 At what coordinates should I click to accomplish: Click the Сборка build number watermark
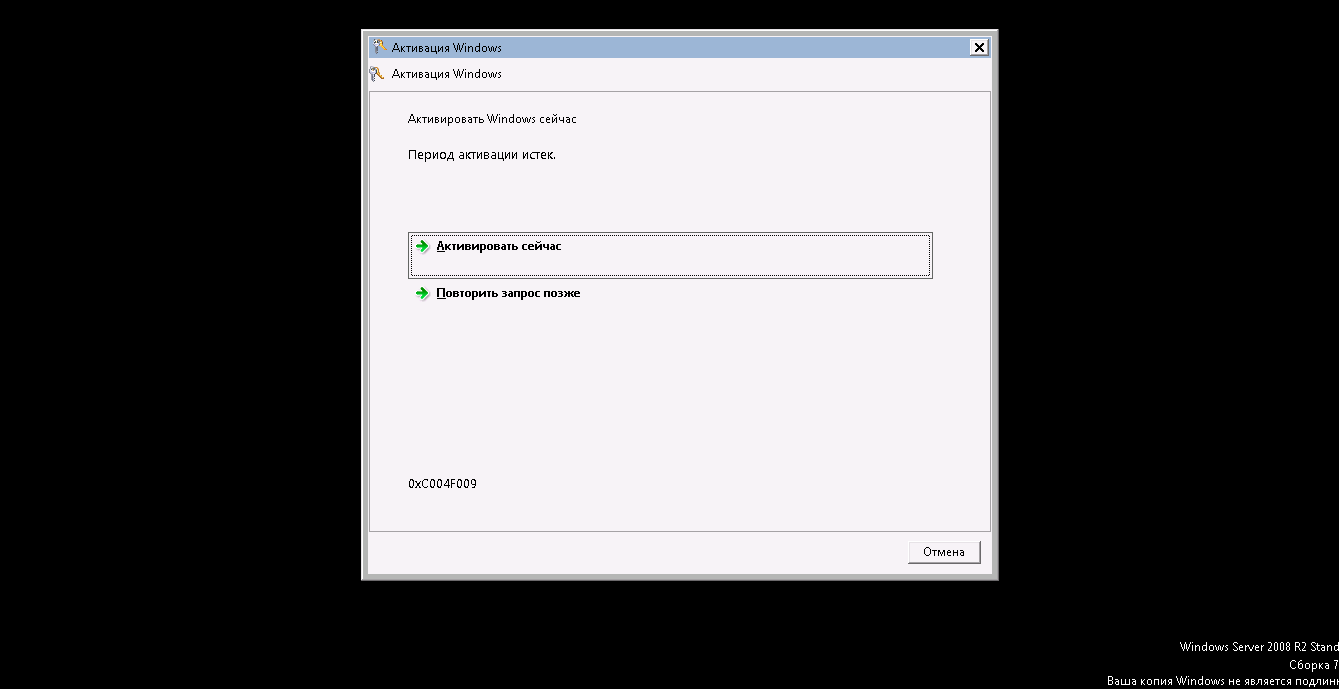1314,664
